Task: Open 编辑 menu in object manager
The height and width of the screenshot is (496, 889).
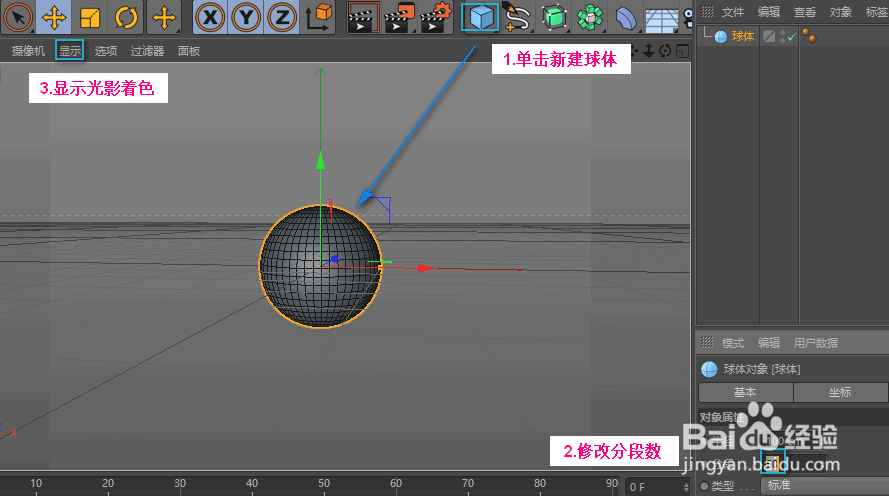Action: coord(769,12)
